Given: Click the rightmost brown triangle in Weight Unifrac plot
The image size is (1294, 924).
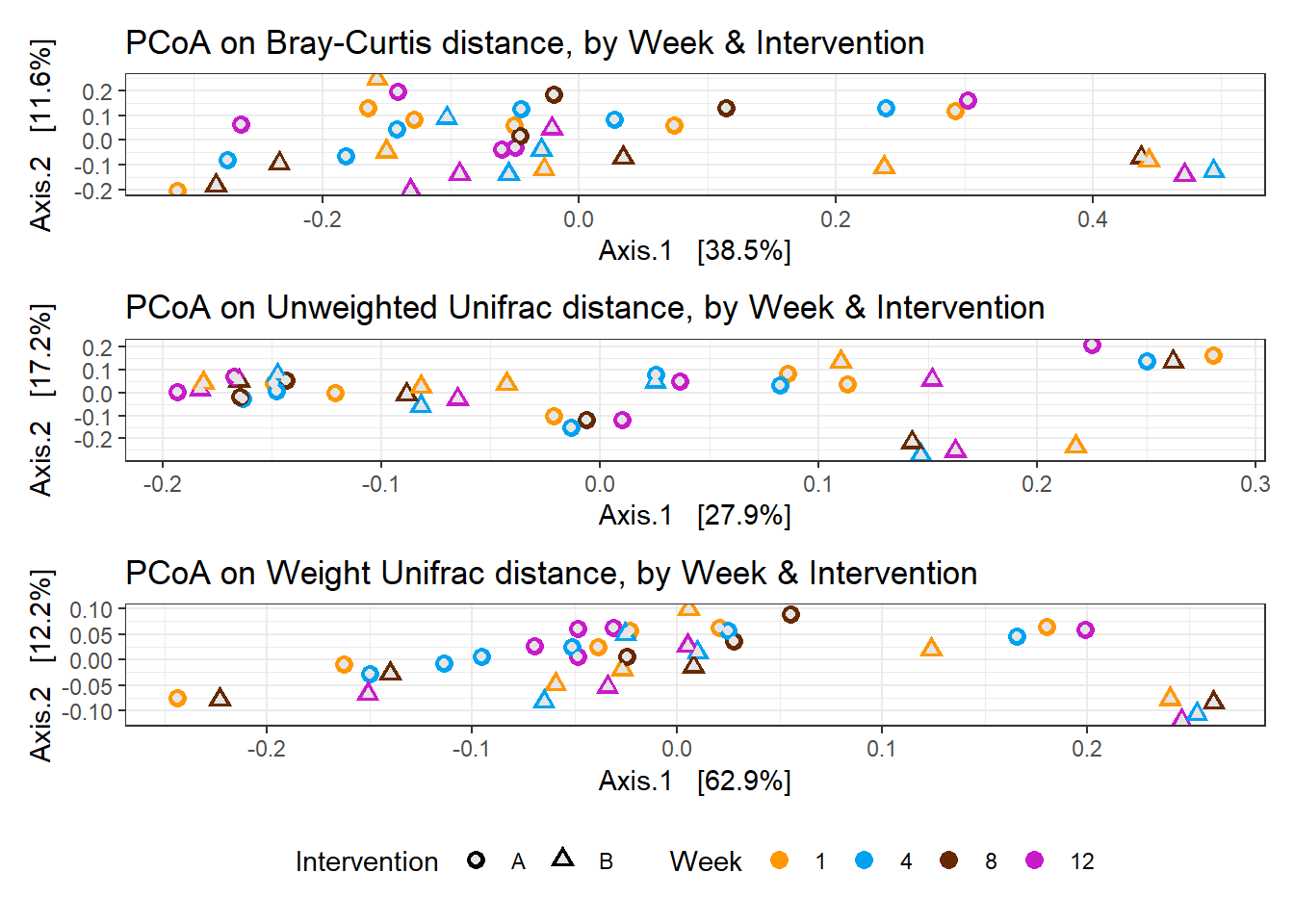Looking at the screenshot, I should pos(1214,701).
